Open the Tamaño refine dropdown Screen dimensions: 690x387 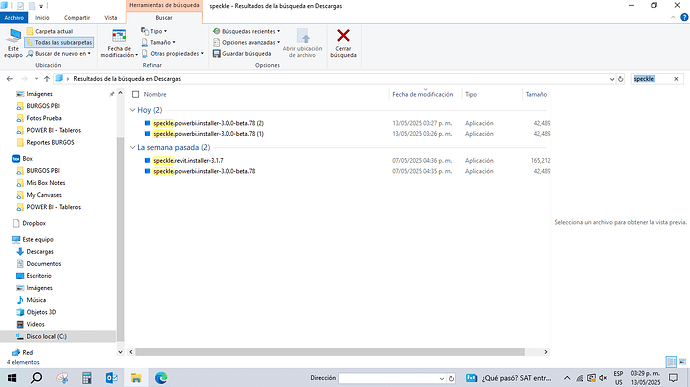coord(158,42)
